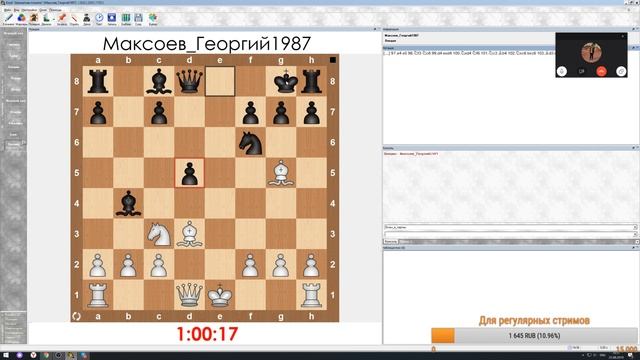This screenshot has width=640, height=360.
Task: Select the white bishop on d3
Action: tap(189, 234)
